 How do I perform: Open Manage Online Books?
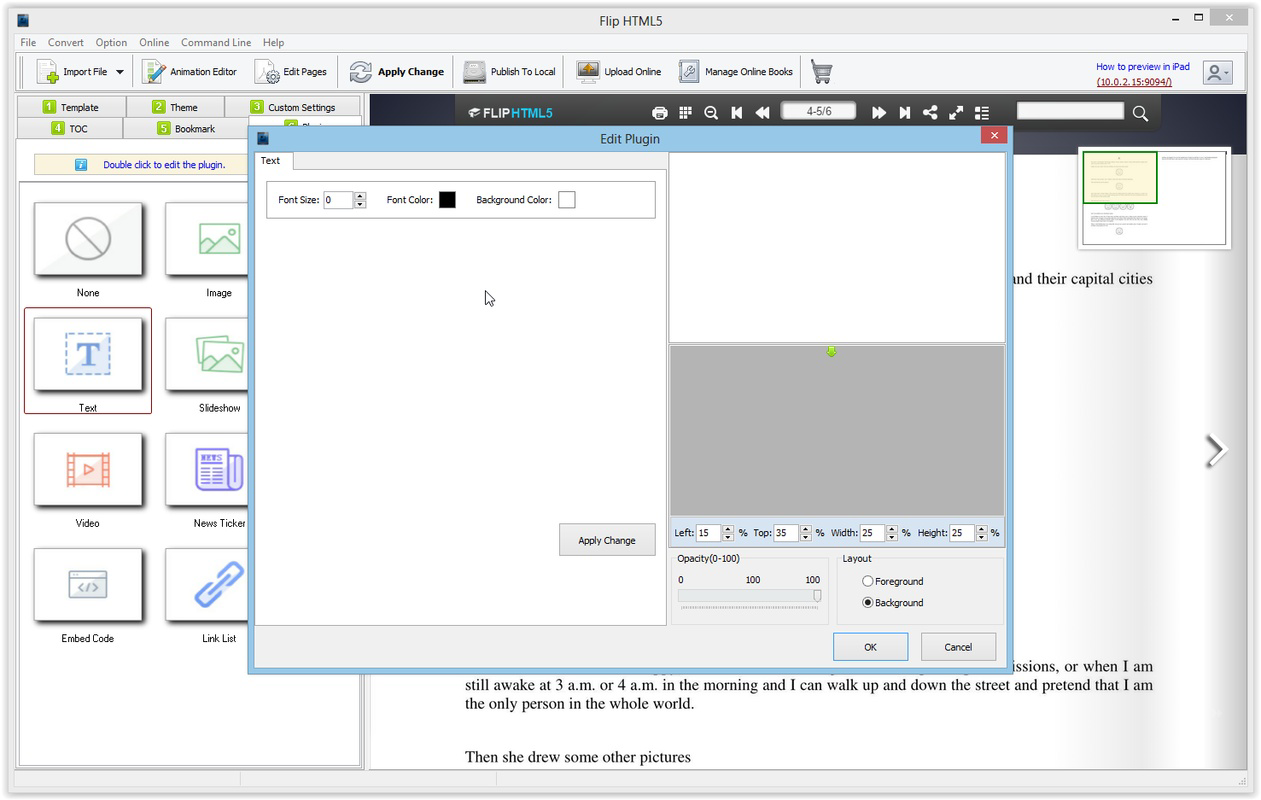click(x=736, y=72)
